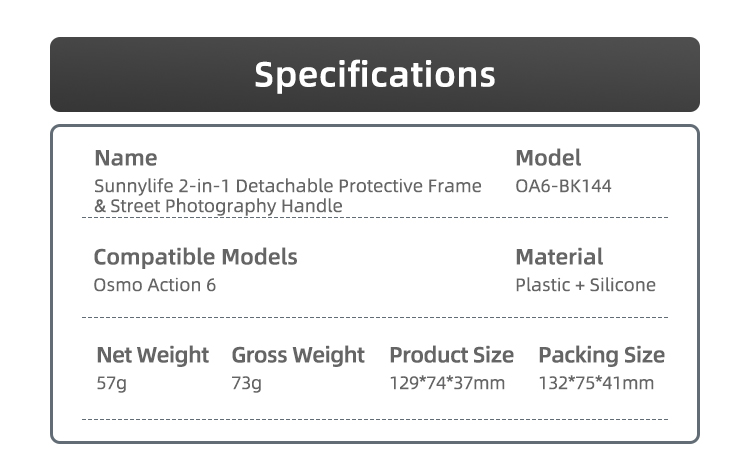Select the 132*75*41mm packing size value
750x470 pixels.
tap(596, 383)
